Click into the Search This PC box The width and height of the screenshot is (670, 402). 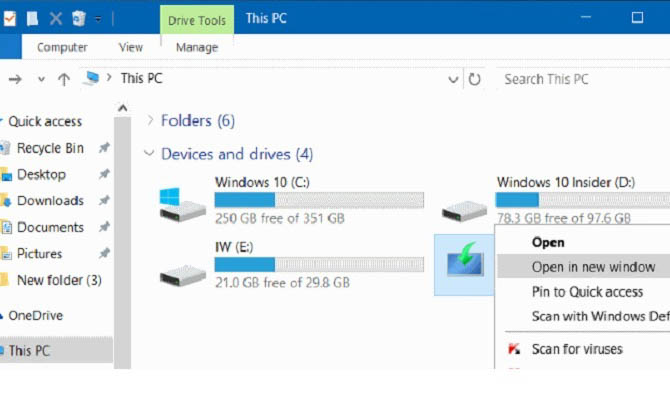tap(583, 79)
